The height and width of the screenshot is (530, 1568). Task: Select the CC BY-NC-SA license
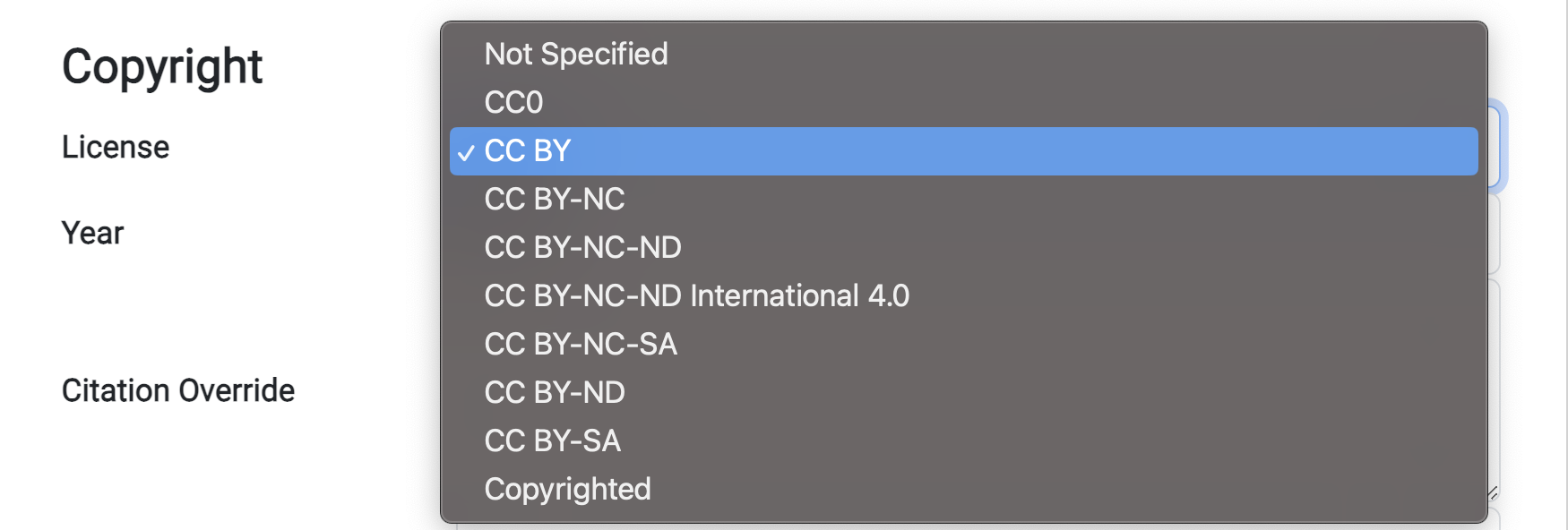click(581, 345)
